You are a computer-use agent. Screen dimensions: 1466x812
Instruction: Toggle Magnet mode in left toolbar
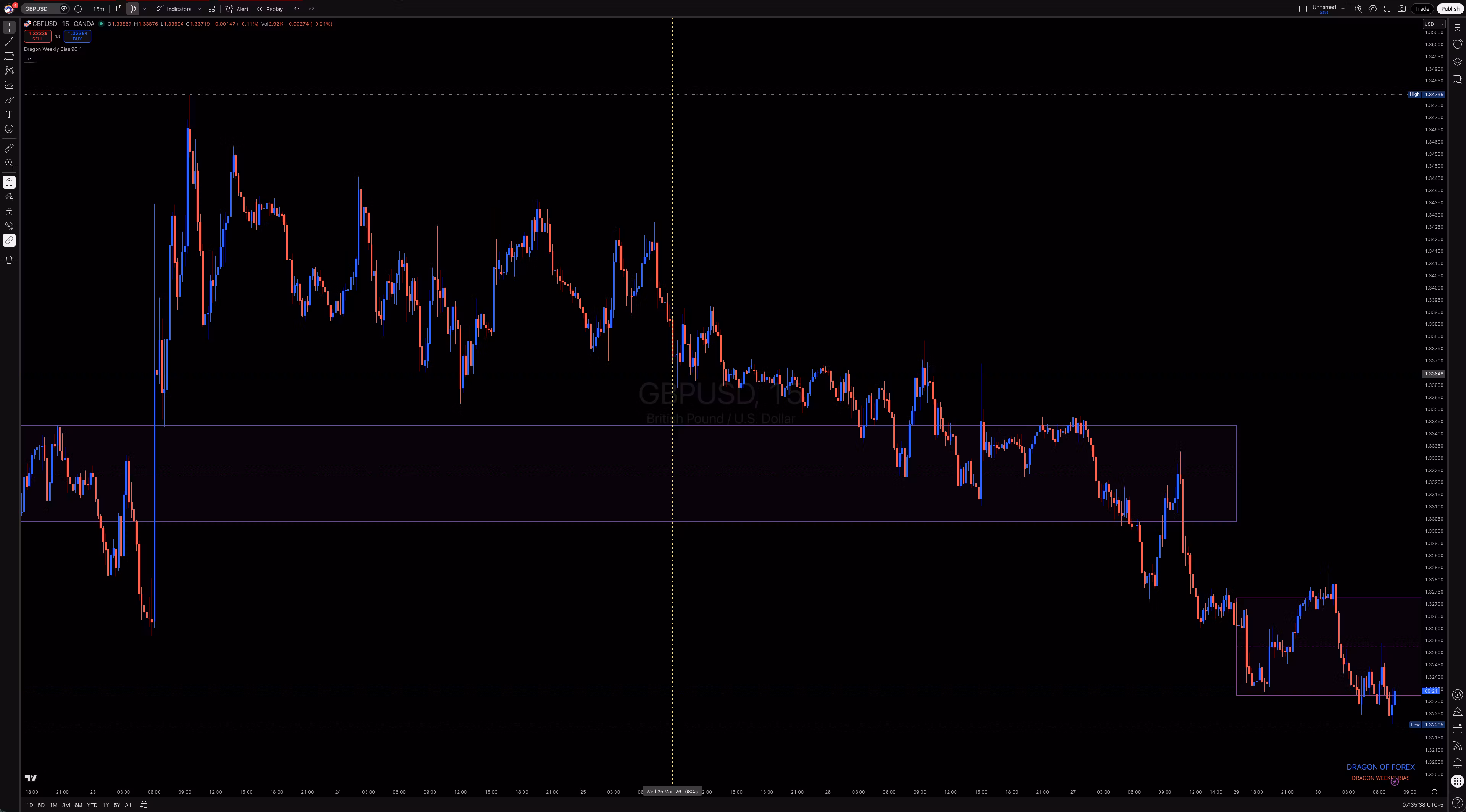tap(9, 182)
